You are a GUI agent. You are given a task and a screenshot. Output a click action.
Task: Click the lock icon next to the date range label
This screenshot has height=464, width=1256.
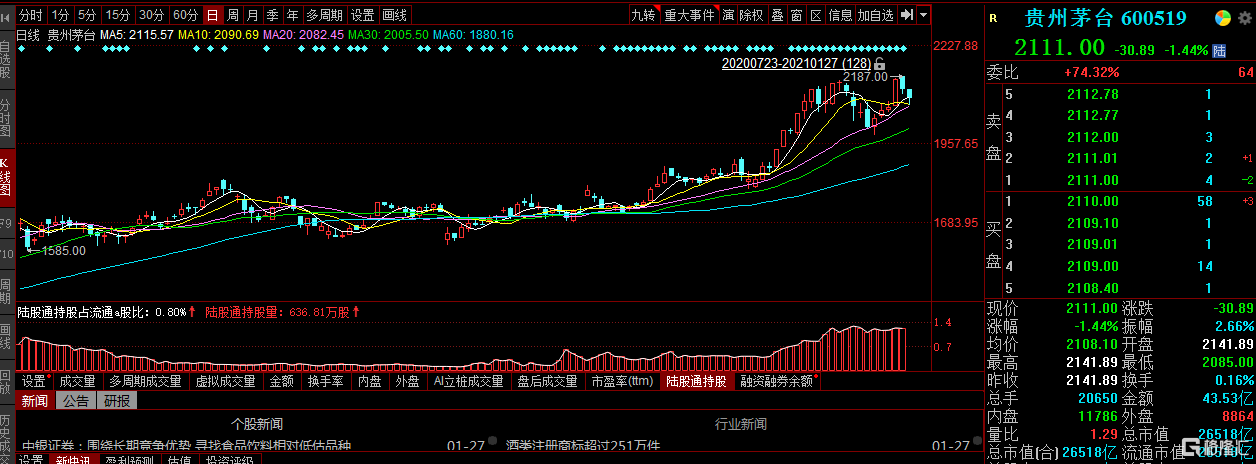point(879,64)
